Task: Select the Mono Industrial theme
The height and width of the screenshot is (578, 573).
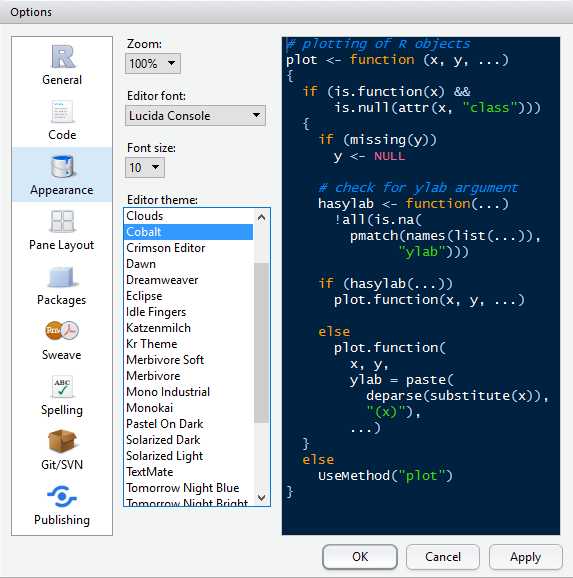Action: (x=188, y=391)
